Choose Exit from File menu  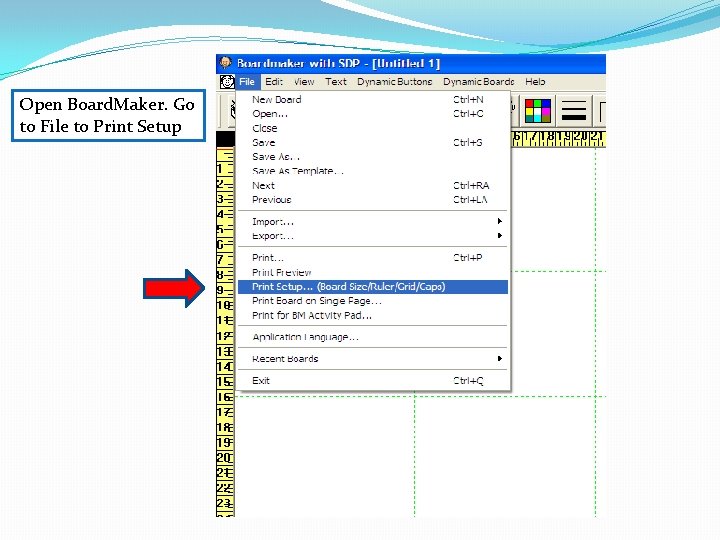[372, 381]
